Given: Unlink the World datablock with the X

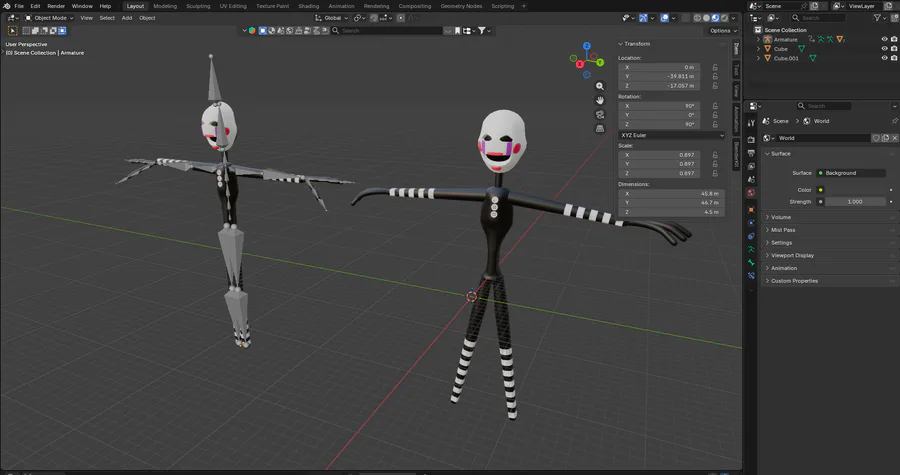Looking at the screenshot, I should (894, 138).
